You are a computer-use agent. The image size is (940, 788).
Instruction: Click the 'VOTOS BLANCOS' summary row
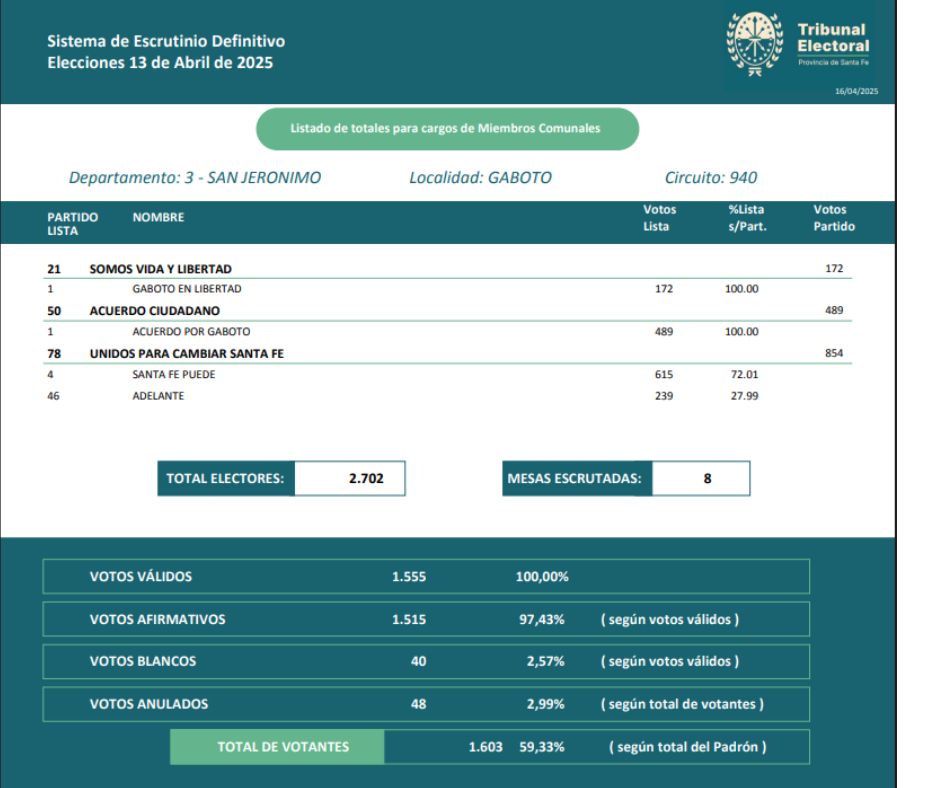pyautogui.click(x=425, y=661)
